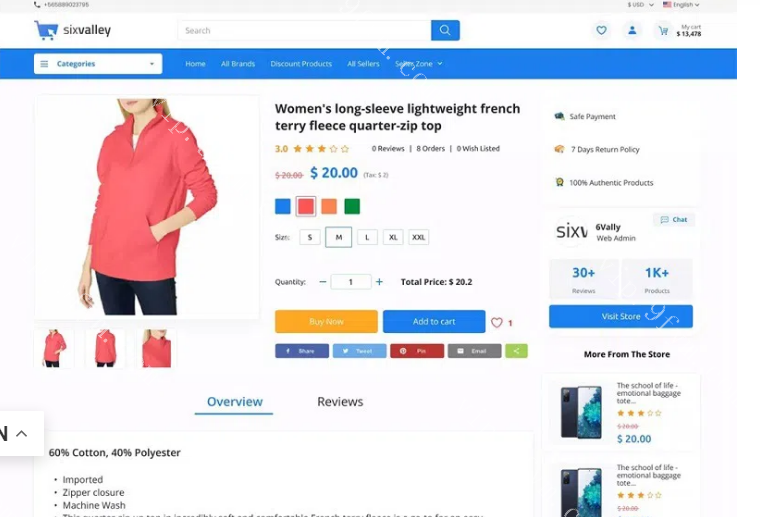Image resolution: width=760 pixels, height=517 pixels.
Task: Open the English language dropdown
Action: point(683,5)
